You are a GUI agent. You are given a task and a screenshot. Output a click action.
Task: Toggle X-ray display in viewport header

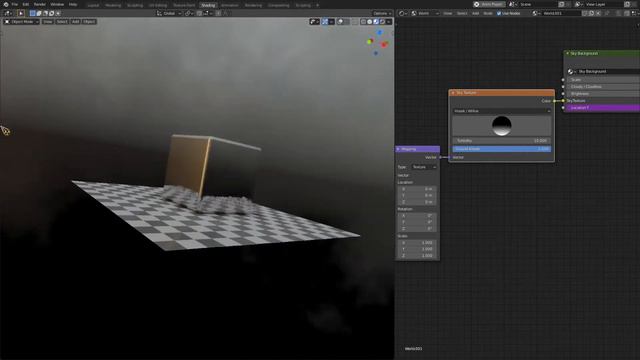[x=355, y=22]
